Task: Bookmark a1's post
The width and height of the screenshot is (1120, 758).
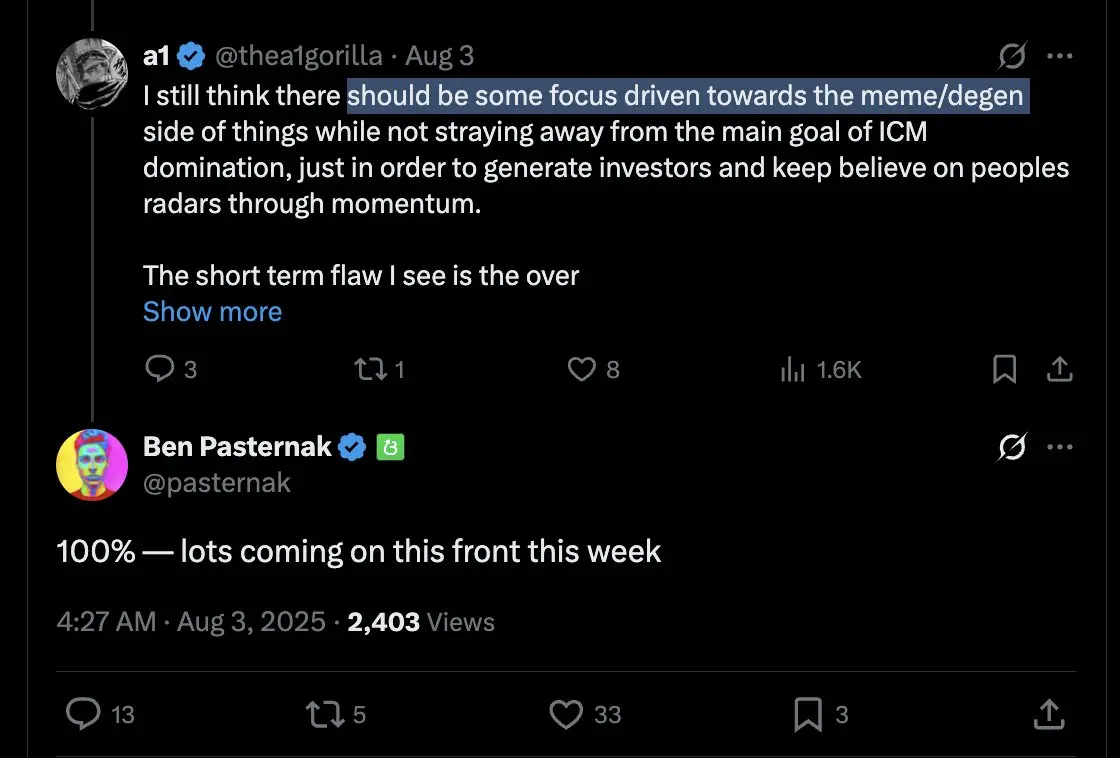Action: (1004, 369)
